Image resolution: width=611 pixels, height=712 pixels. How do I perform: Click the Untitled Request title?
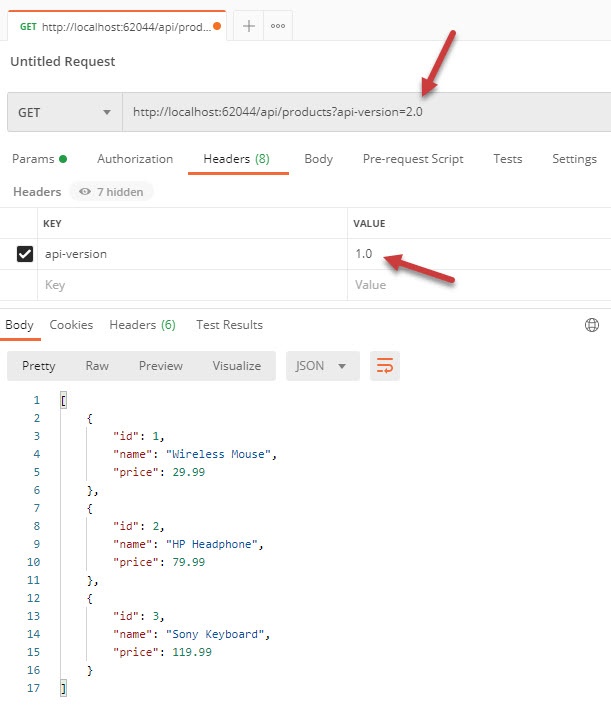[x=63, y=61]
